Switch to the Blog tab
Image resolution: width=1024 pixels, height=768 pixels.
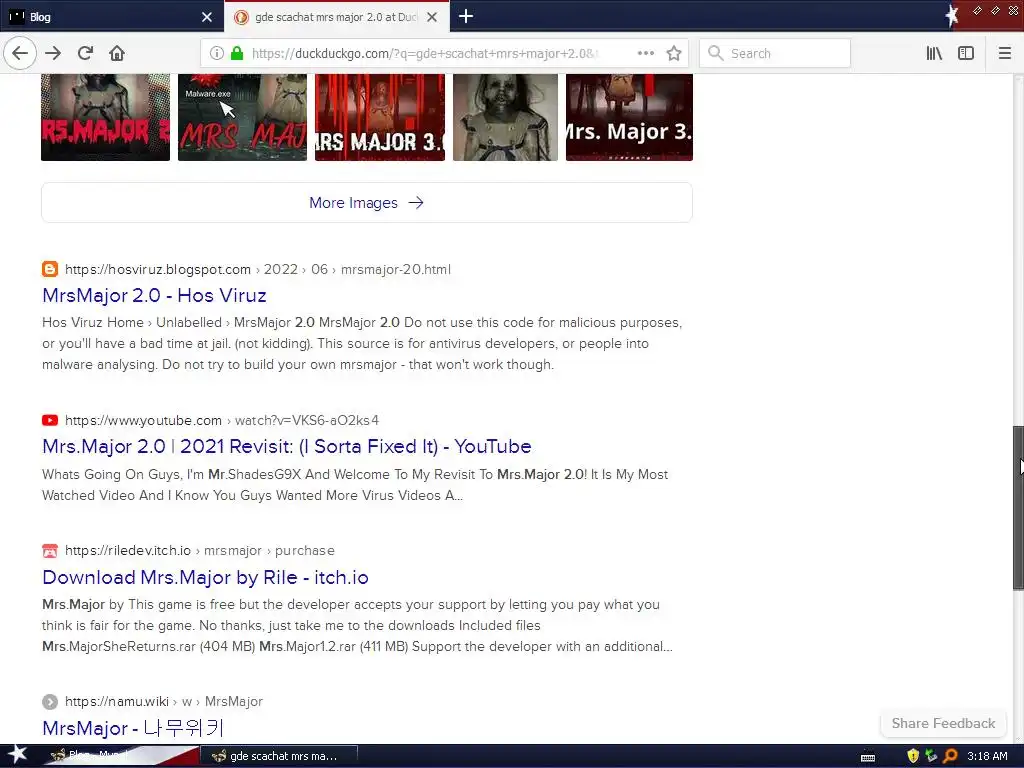[x=111, y=17]
